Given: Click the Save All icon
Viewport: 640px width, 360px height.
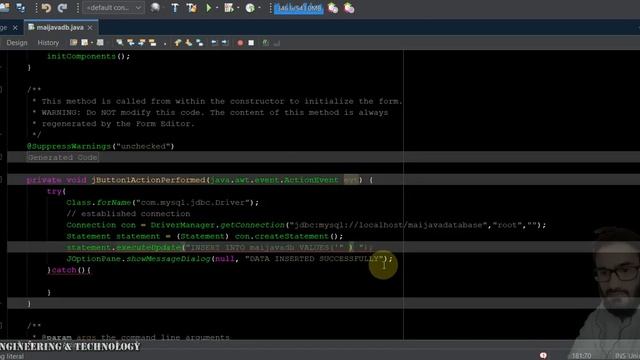Looking at the screenshot, I should coord(20,8).
